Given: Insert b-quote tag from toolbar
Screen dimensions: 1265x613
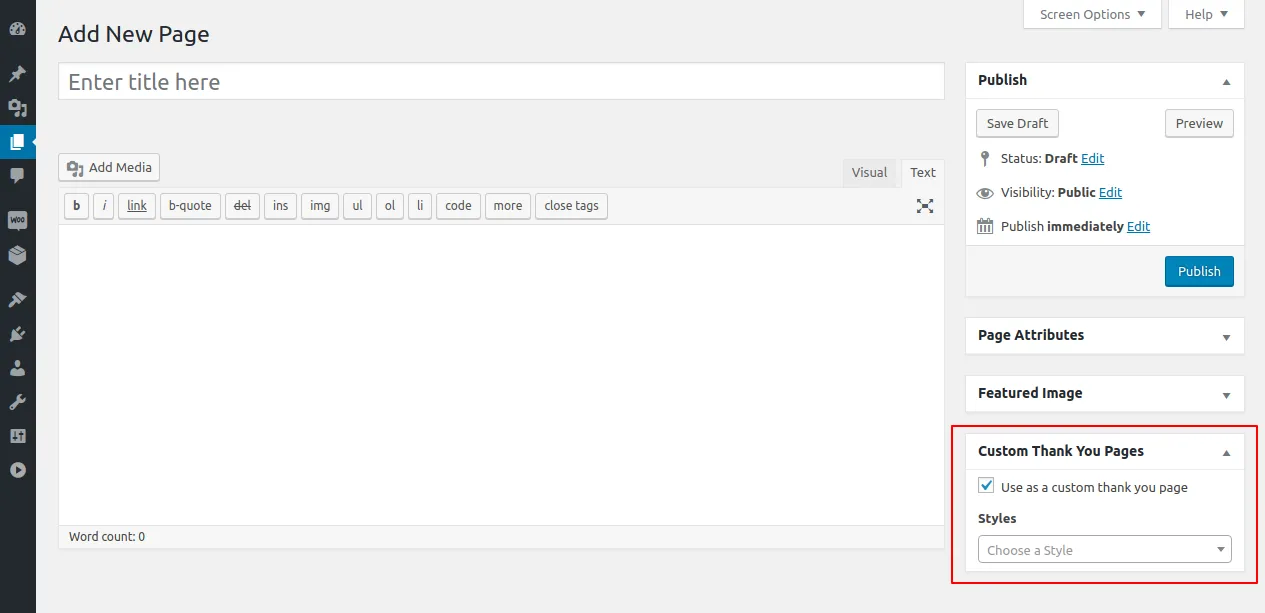Looking at the screenshot, I should pyautogui.click(x=190, y=206).
